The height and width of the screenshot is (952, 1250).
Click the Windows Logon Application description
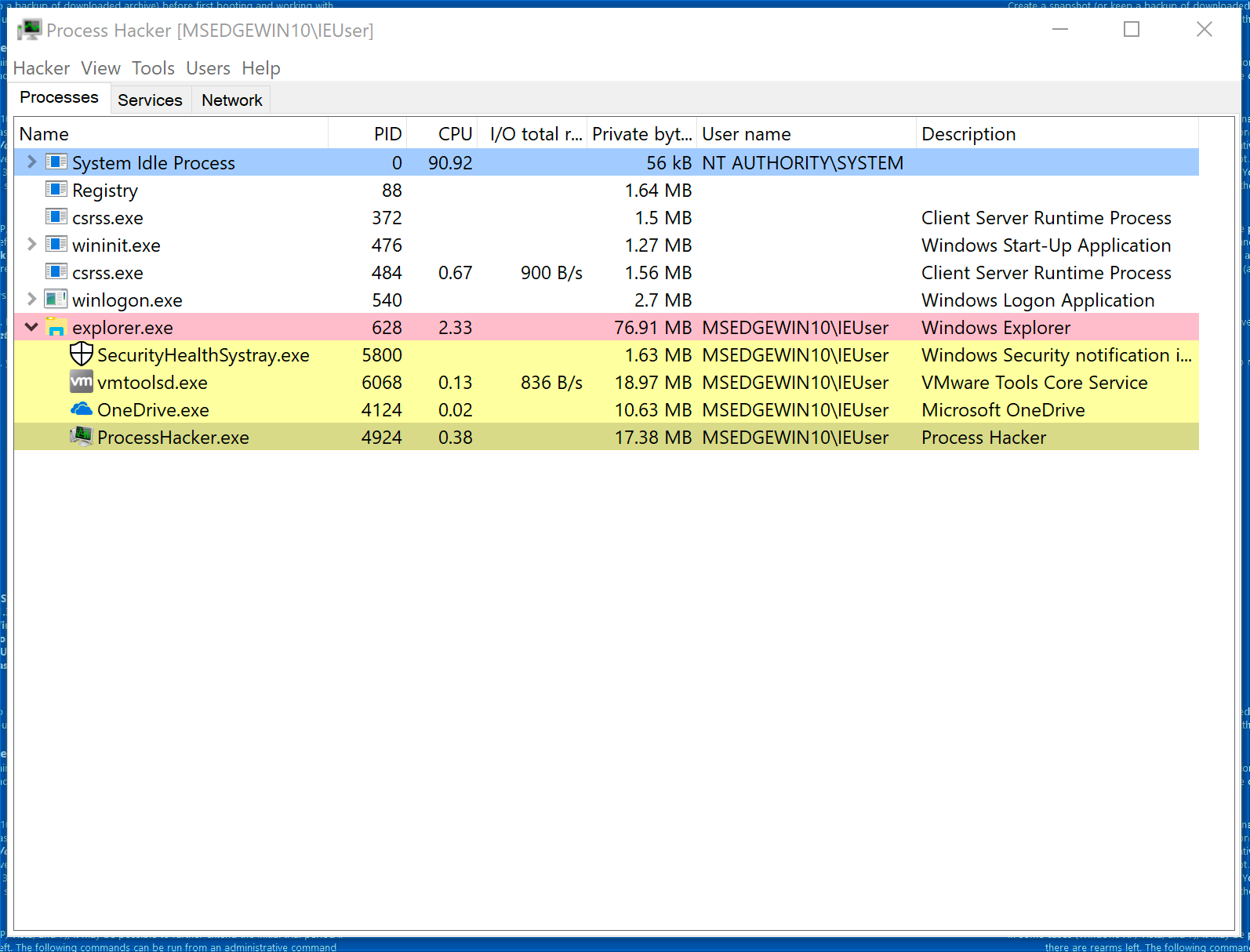pyautogui.click(x=1038, y=300)
